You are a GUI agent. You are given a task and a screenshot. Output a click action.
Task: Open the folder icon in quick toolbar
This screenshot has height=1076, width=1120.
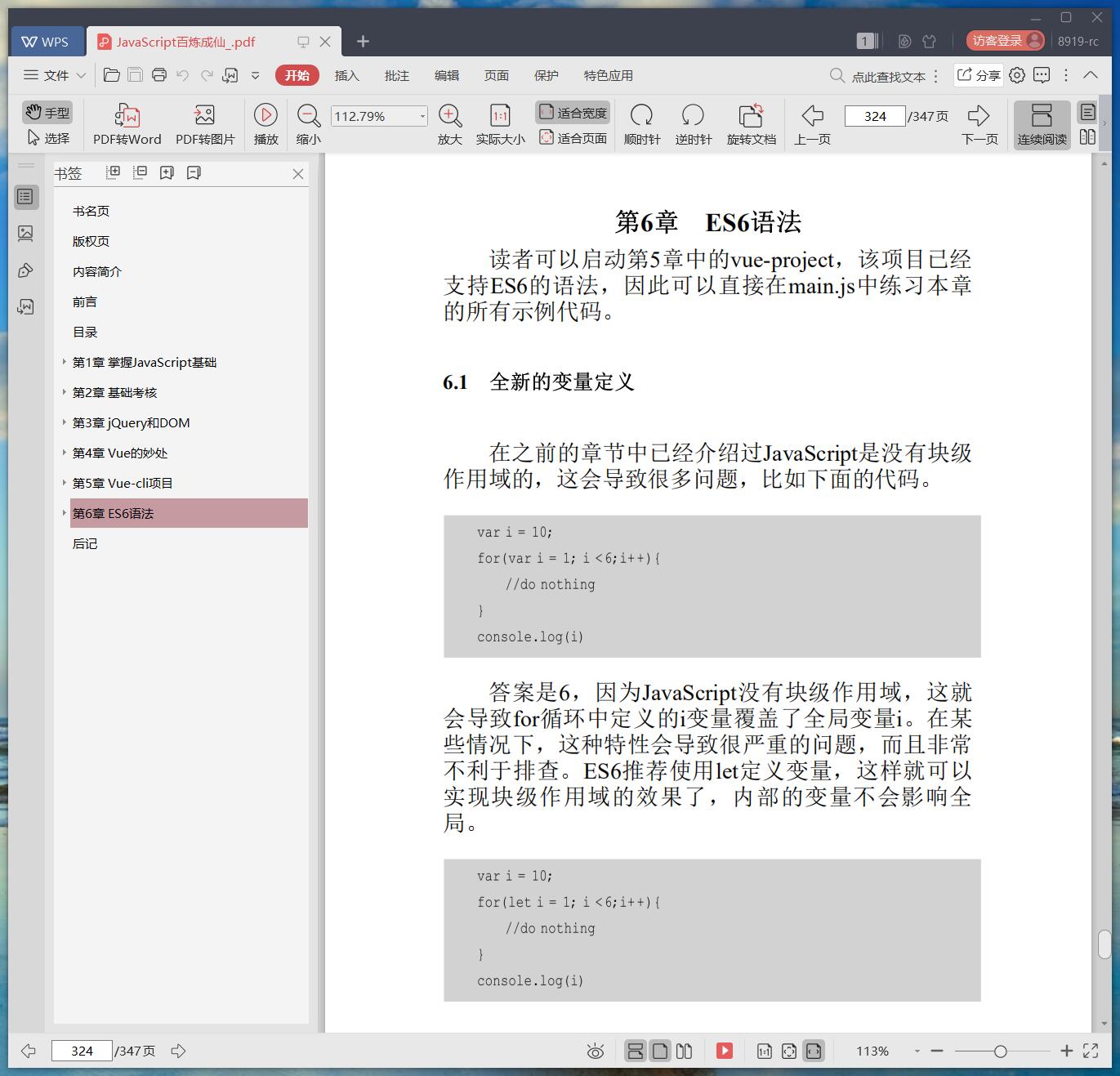coord(112,75)
